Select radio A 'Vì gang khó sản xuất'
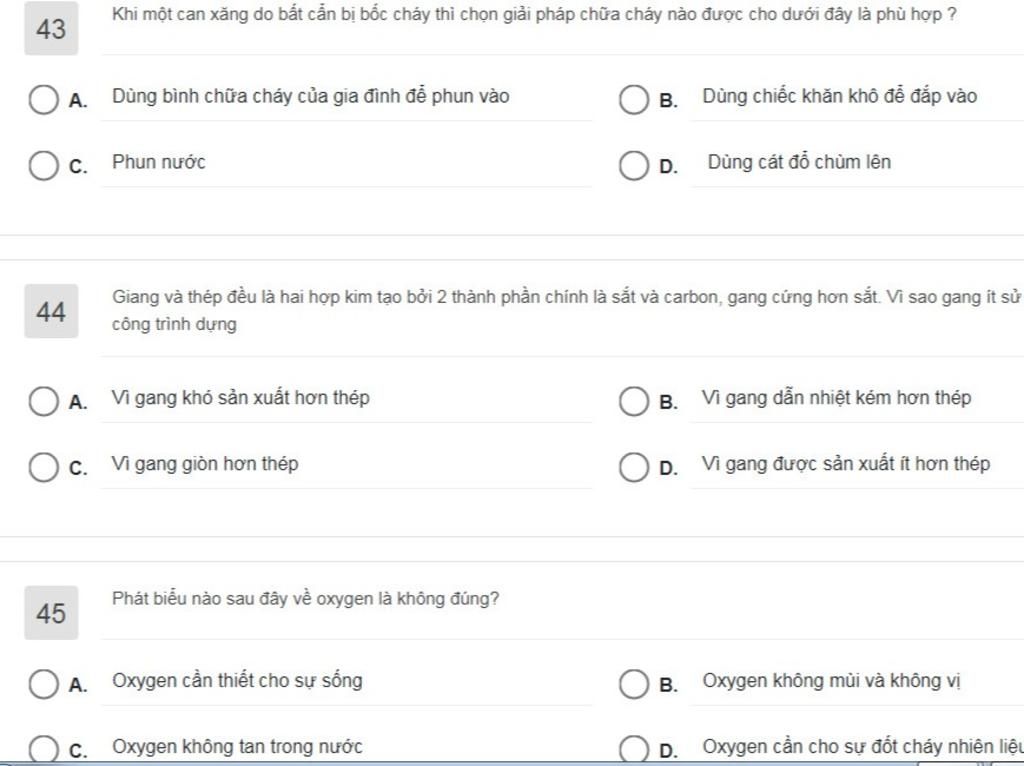1024x766 pixels. (x=43, y=402)
